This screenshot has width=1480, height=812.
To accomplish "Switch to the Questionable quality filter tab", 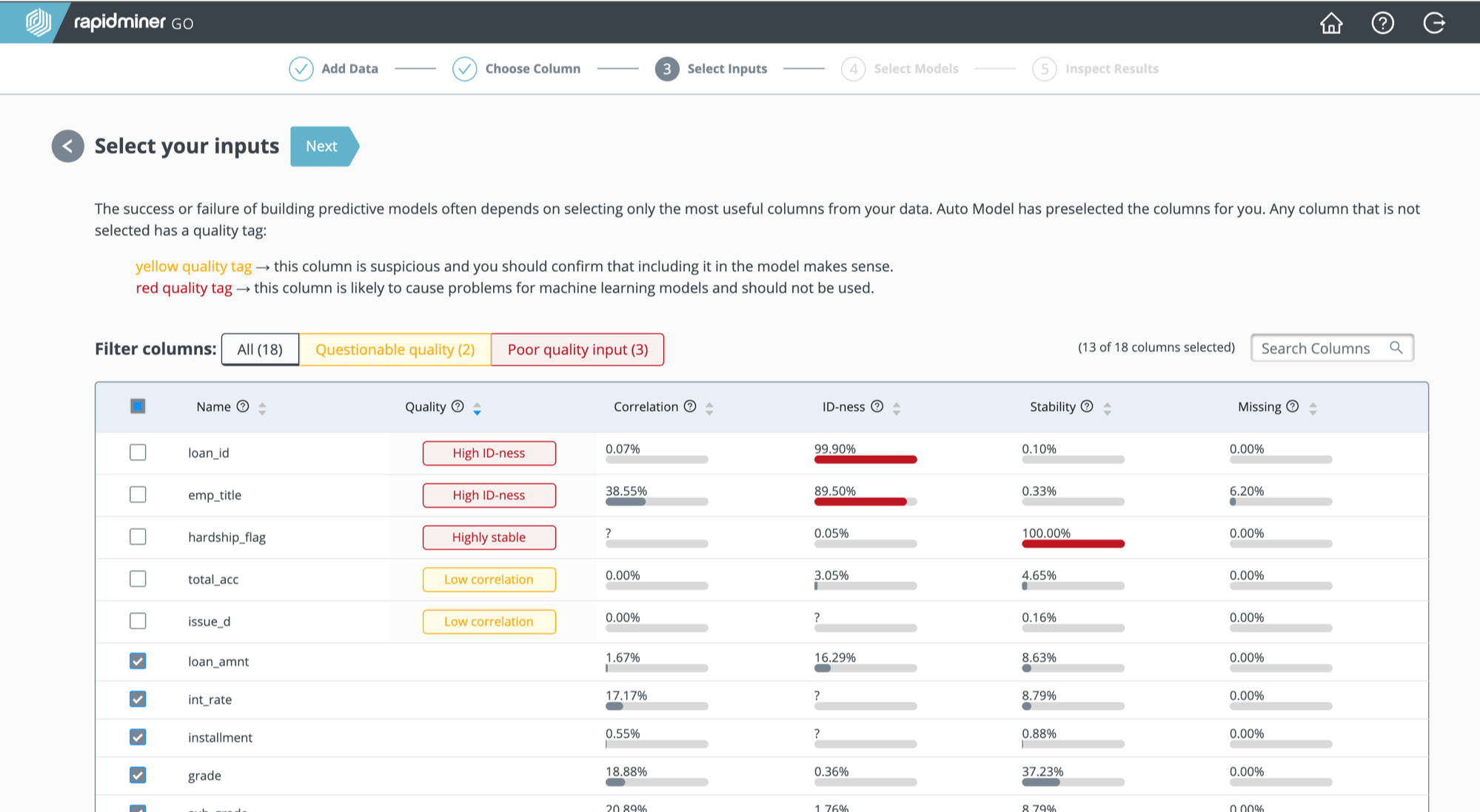I will click(x=395, y=349).
